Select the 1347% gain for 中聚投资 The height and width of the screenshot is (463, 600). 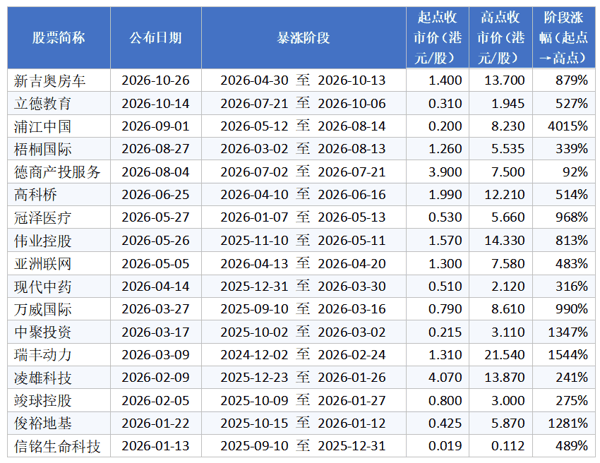(x=567, y=332)
